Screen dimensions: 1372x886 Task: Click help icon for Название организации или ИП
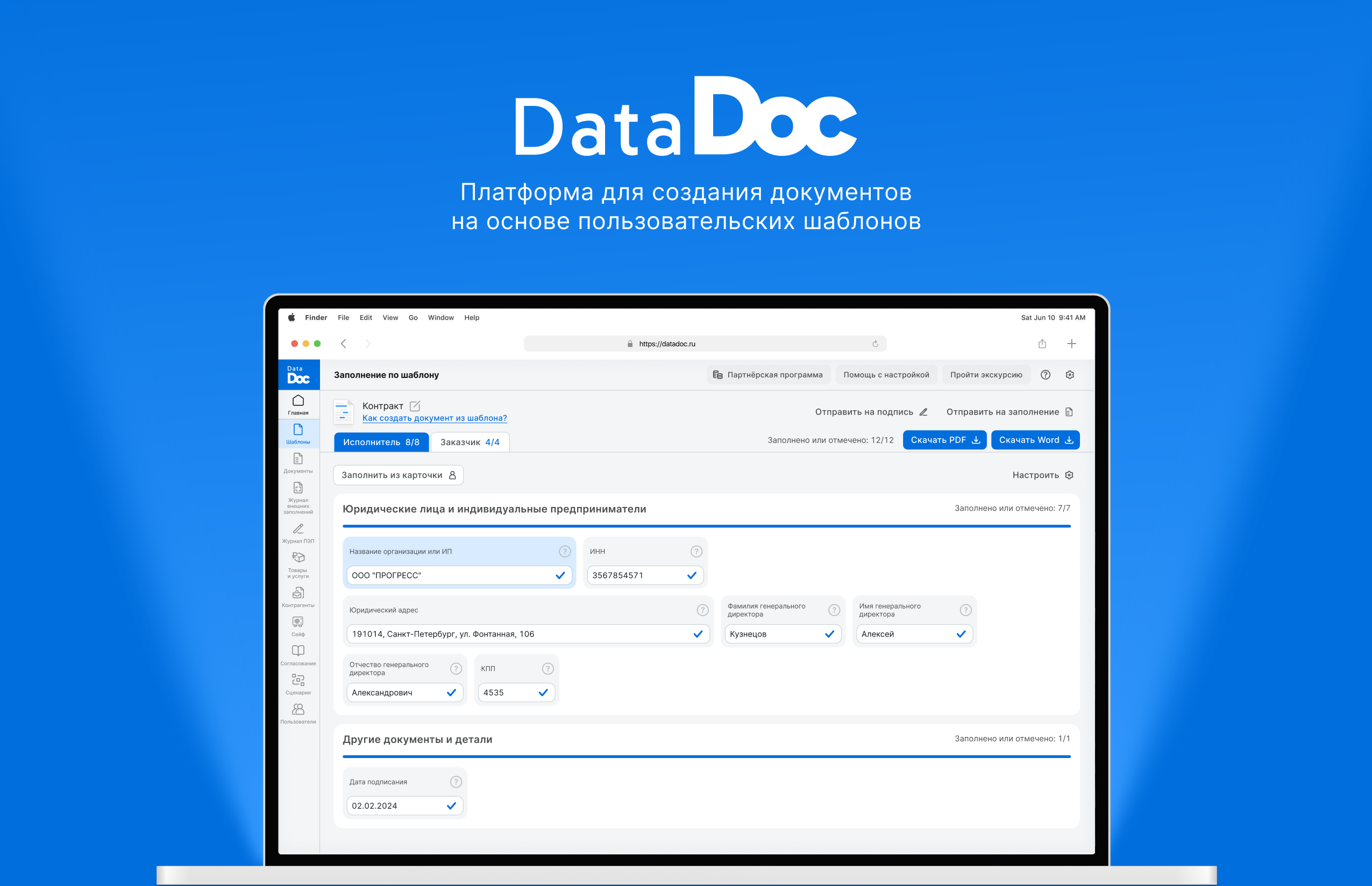565,551
